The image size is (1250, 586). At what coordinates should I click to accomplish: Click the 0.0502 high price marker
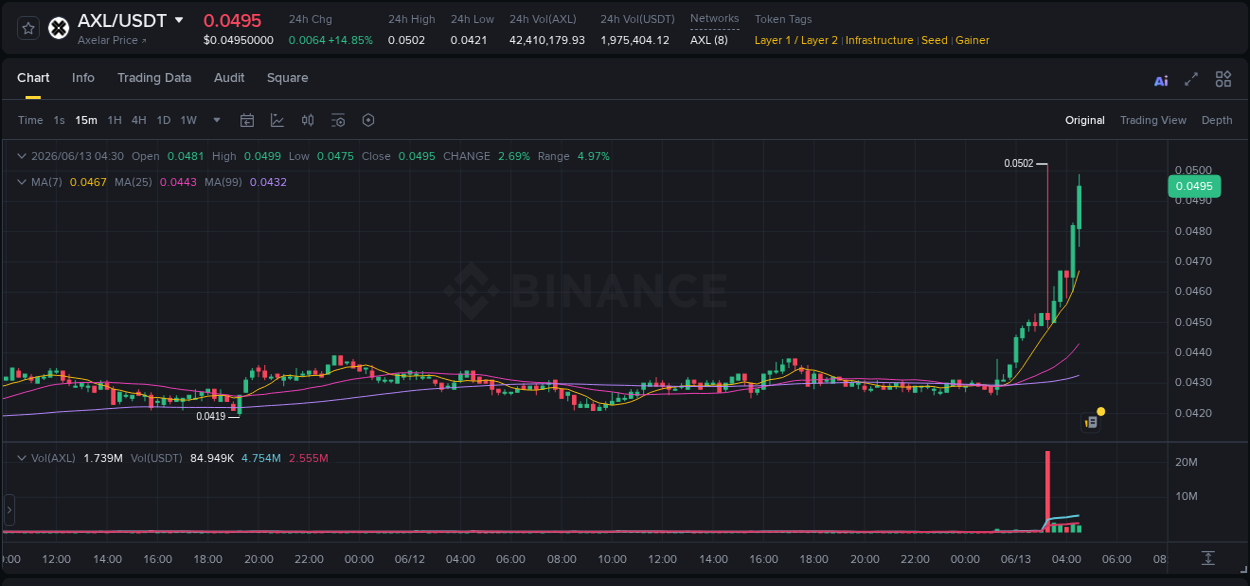click(1019, 163)
